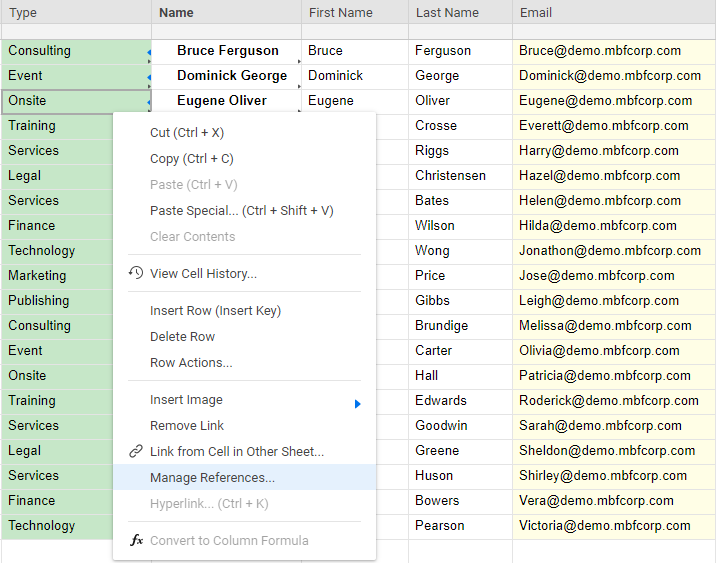Screen dimensions: 716x563
Task: Click the Last Name column header
Action: tap(447, 13)
